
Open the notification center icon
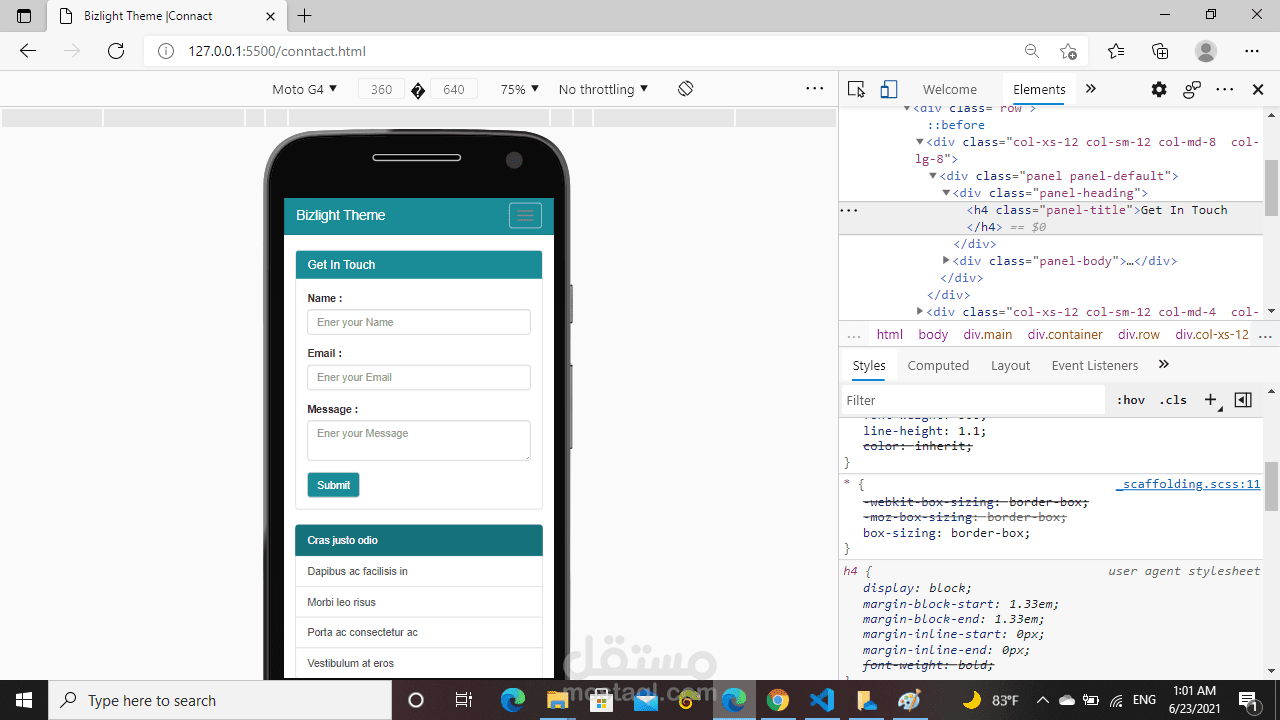point(1248,700)
